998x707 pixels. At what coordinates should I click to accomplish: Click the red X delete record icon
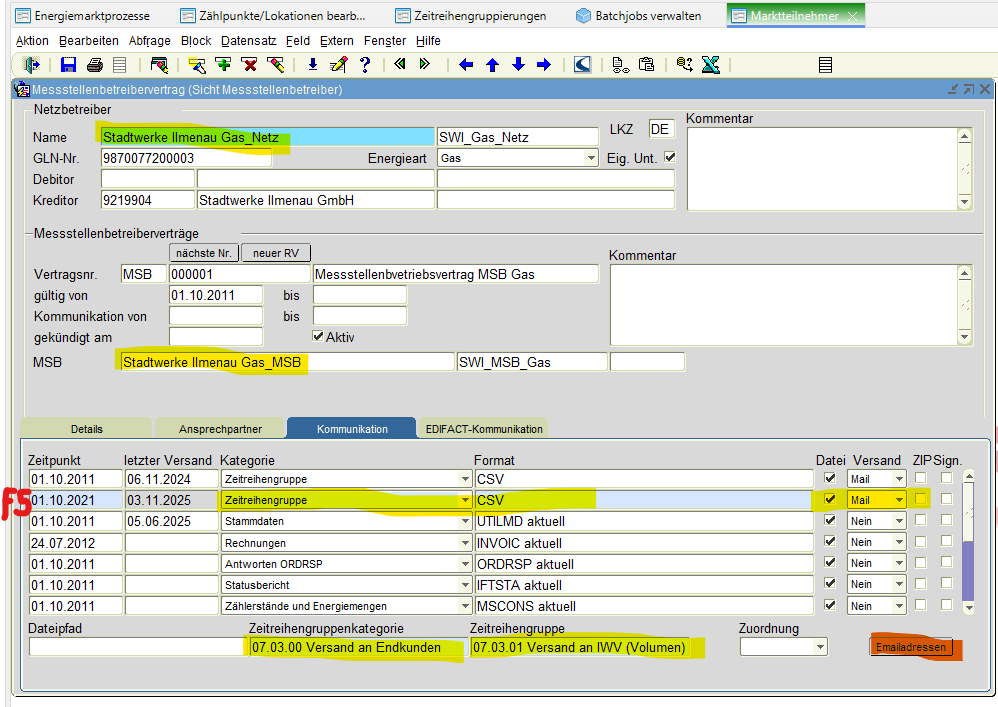(x=249, y=65)
